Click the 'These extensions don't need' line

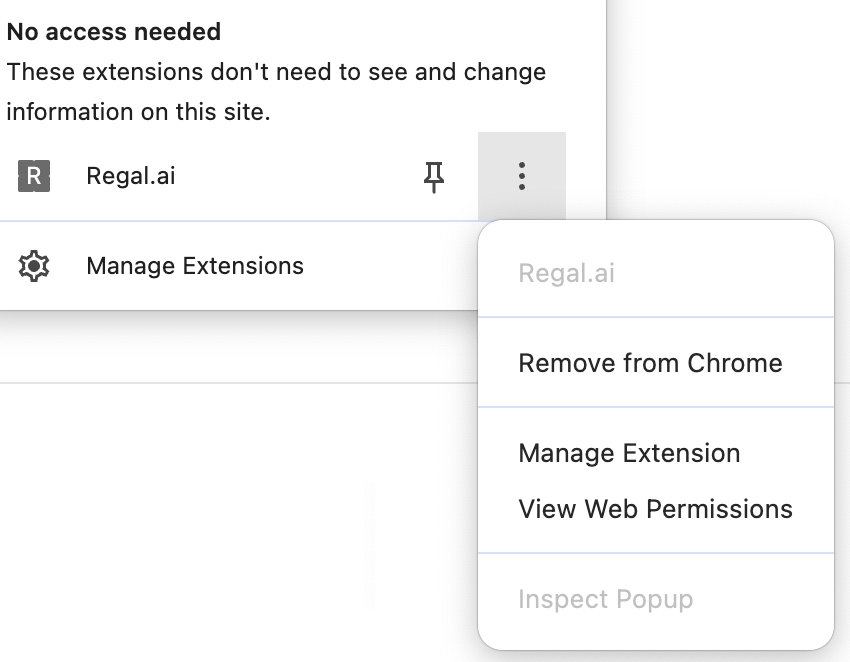click(x=276, y=72)
